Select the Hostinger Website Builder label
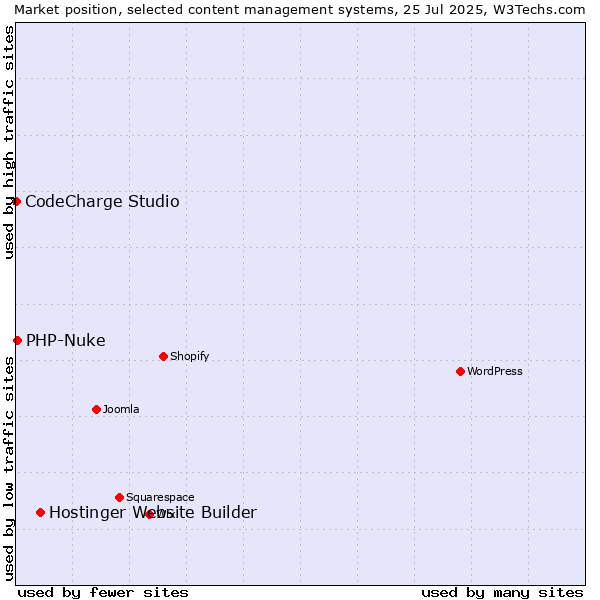Viewport: 600px width, 600px height. tap(153, 513)
